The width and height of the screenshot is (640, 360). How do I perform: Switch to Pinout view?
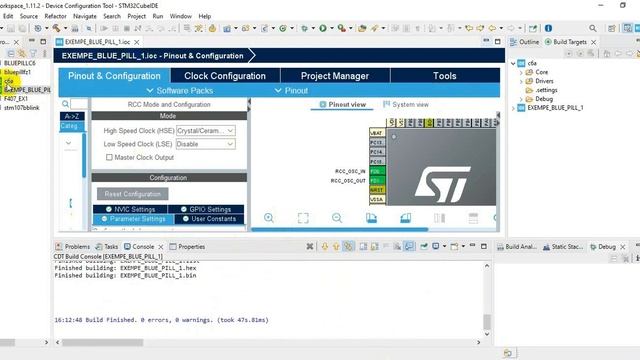tap(342, 104)
